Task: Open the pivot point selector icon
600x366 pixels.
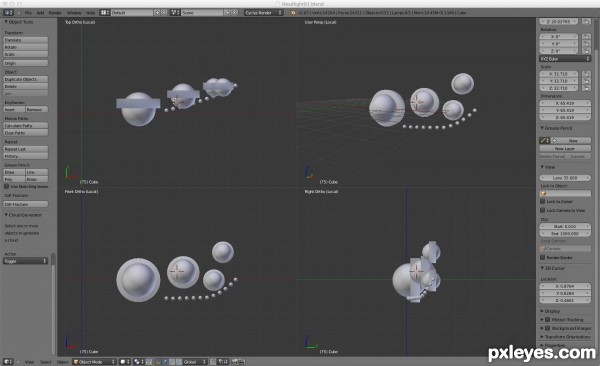Action: (x=139, y=361)
